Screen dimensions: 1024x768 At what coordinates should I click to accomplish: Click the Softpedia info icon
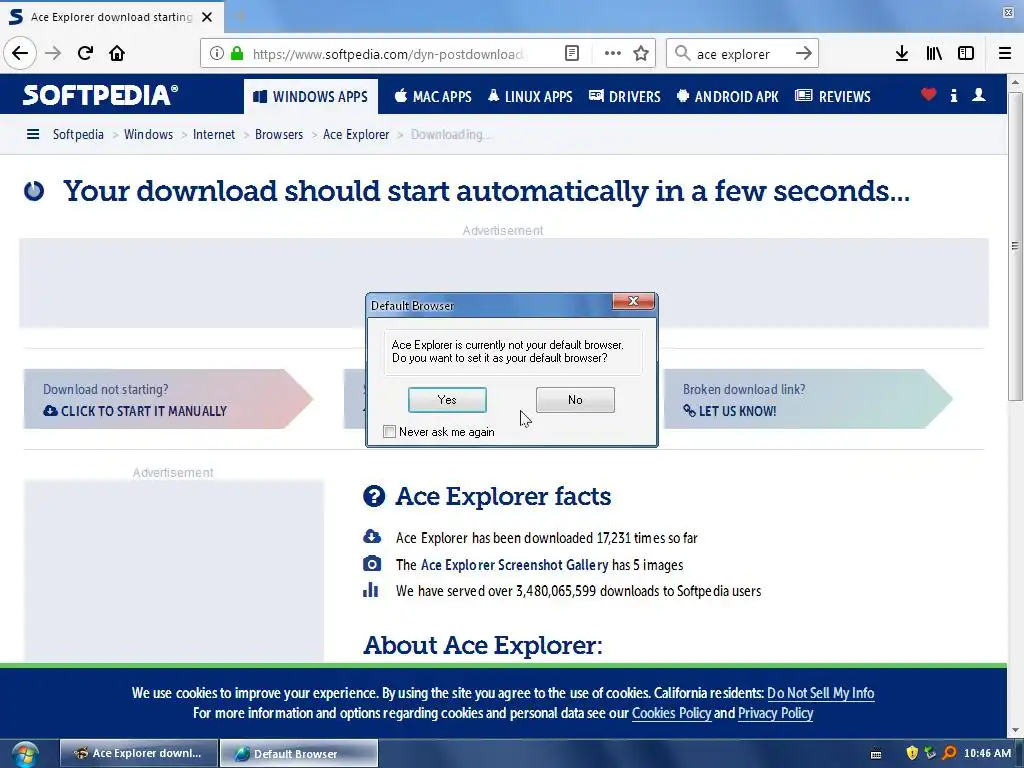(954, 95)
